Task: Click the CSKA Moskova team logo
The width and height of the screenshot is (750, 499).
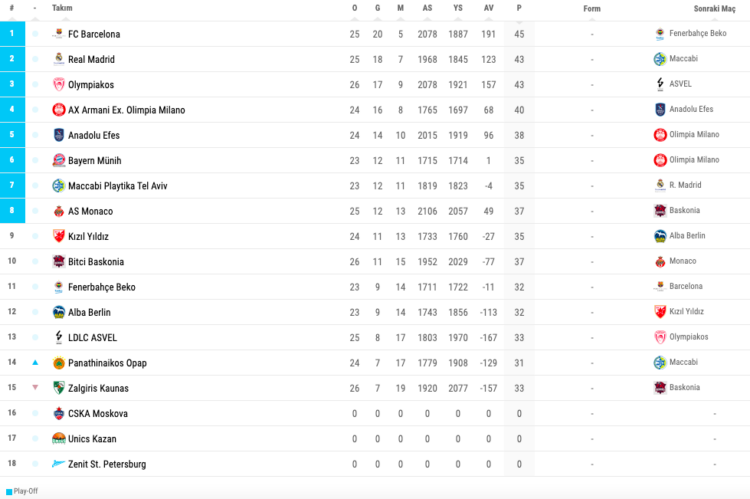Action: (x=59, y=413)
